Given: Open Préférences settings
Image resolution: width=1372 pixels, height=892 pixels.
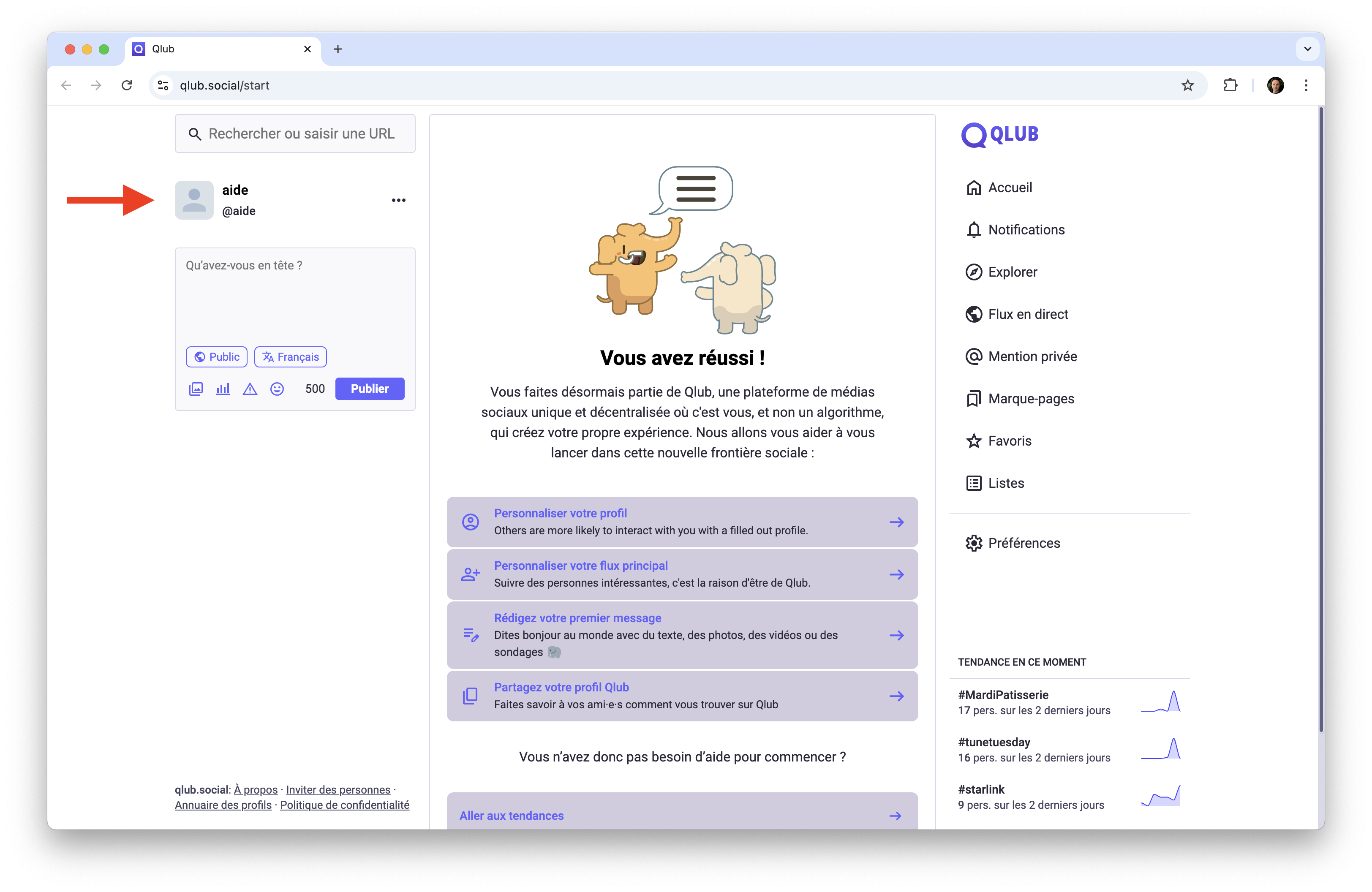Looking at the screenshot, I should [1012, 543].
